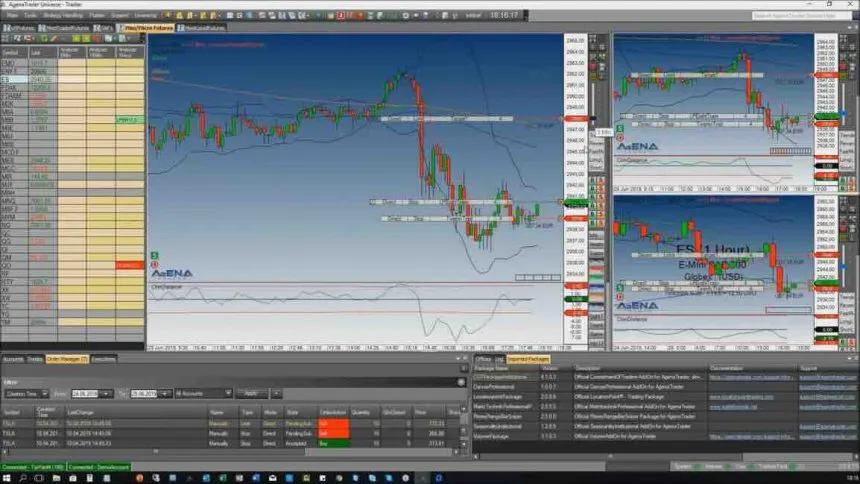Open the All Accounts dropdown
This screenshot has height=484, width=860.
click(x=203, y=393)
